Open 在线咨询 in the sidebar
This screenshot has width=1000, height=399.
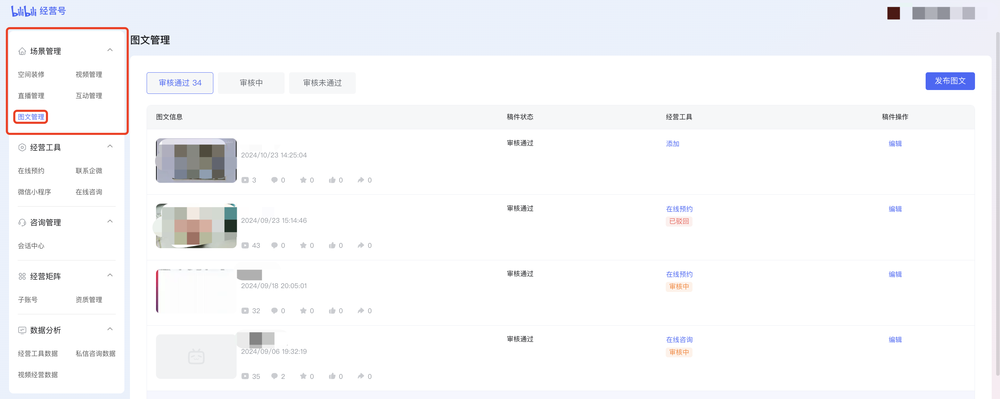click(x=89, y=192)
